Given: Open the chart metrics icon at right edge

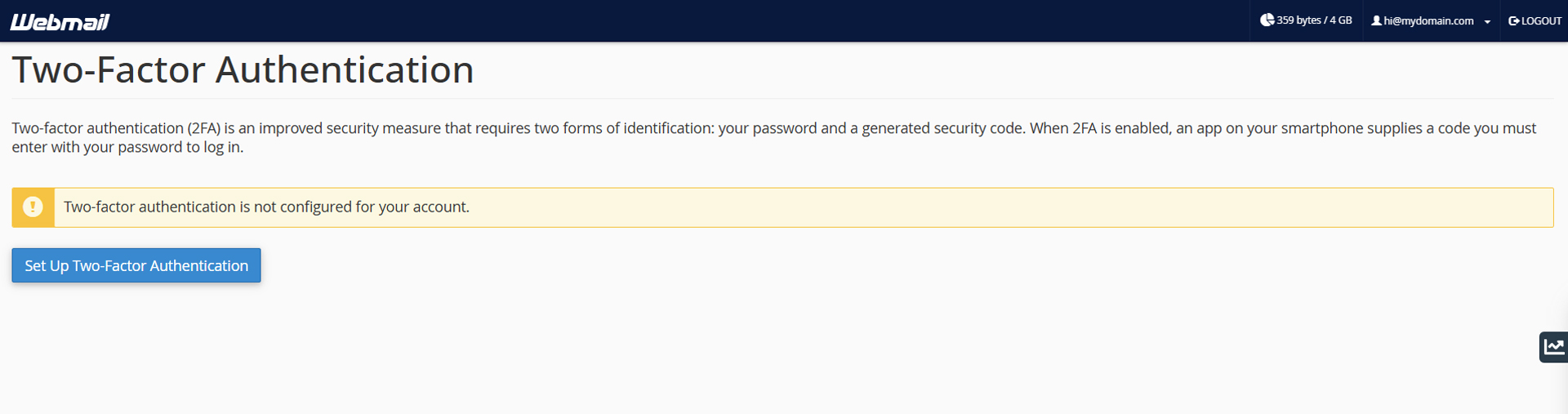Looking at the screenshot, I should tap(1554, 347).
